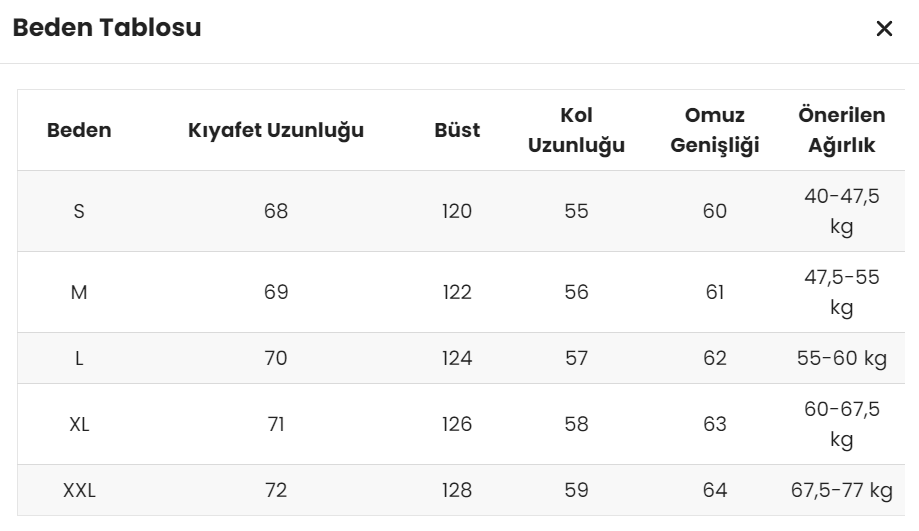Click the 55-60 kg weight cell
919x531 pixels.
pyautogui.click(x=842, y=358)
